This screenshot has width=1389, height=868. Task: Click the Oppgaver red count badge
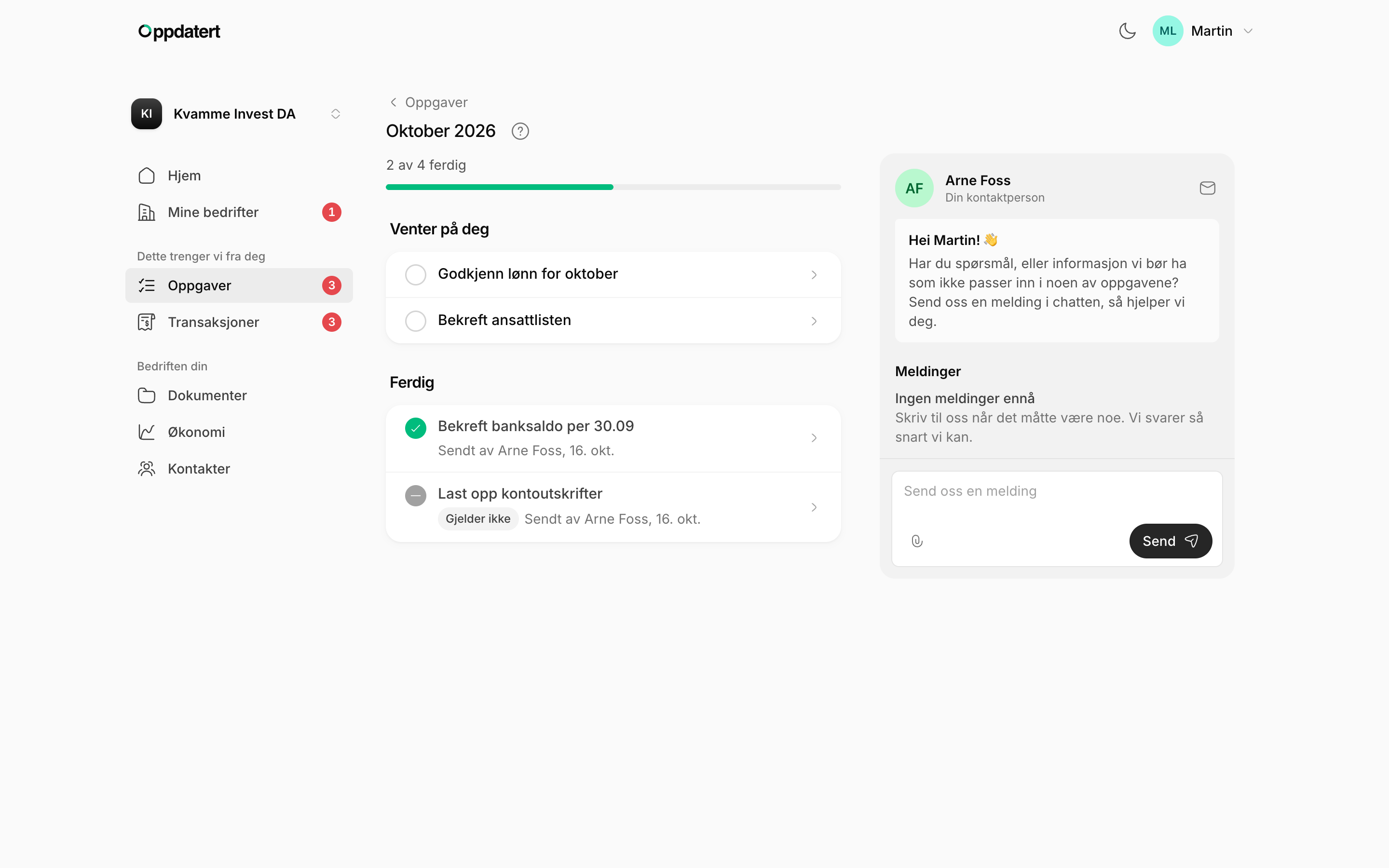(332, 285)
